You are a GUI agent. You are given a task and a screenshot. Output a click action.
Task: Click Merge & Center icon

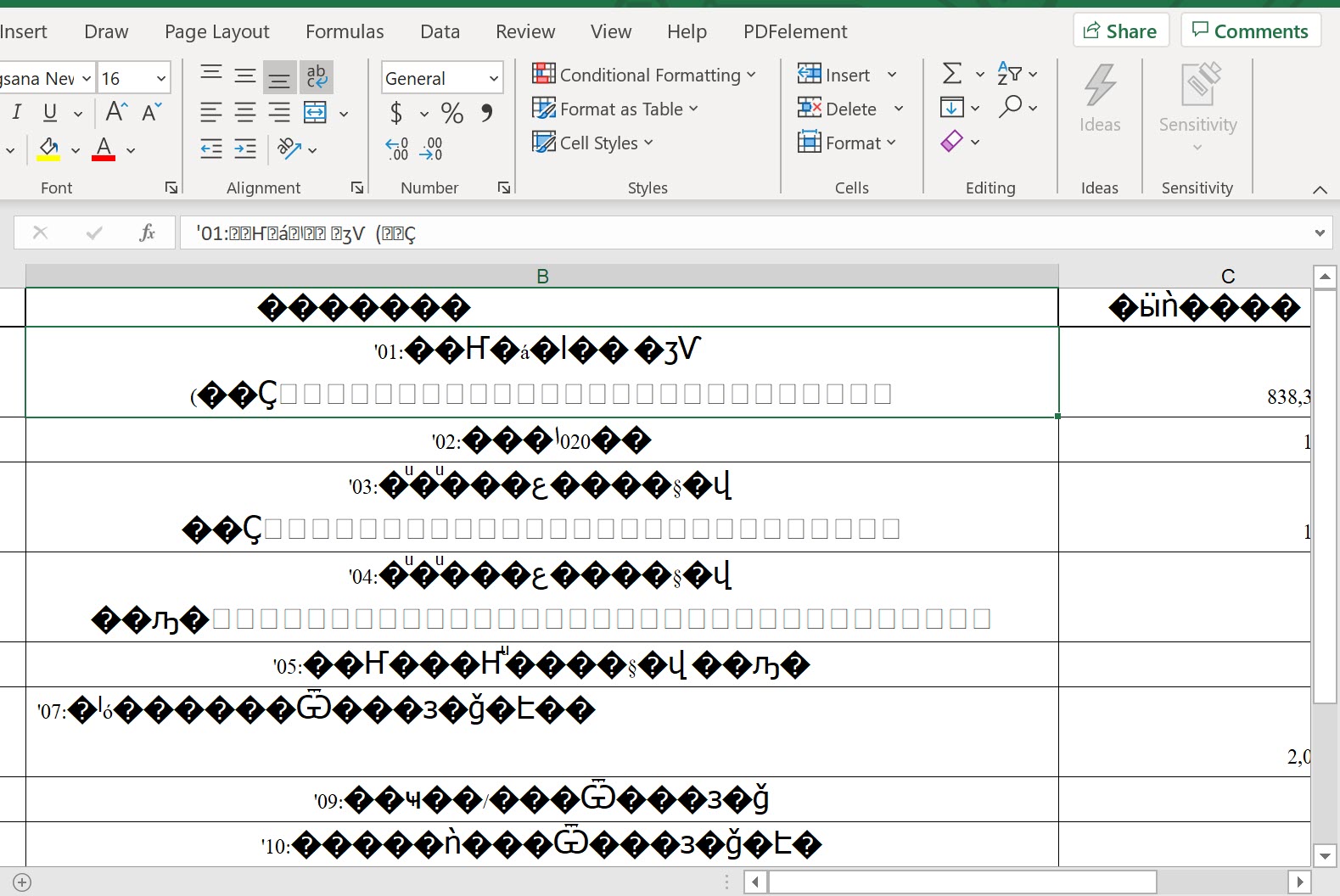[315, 112]
